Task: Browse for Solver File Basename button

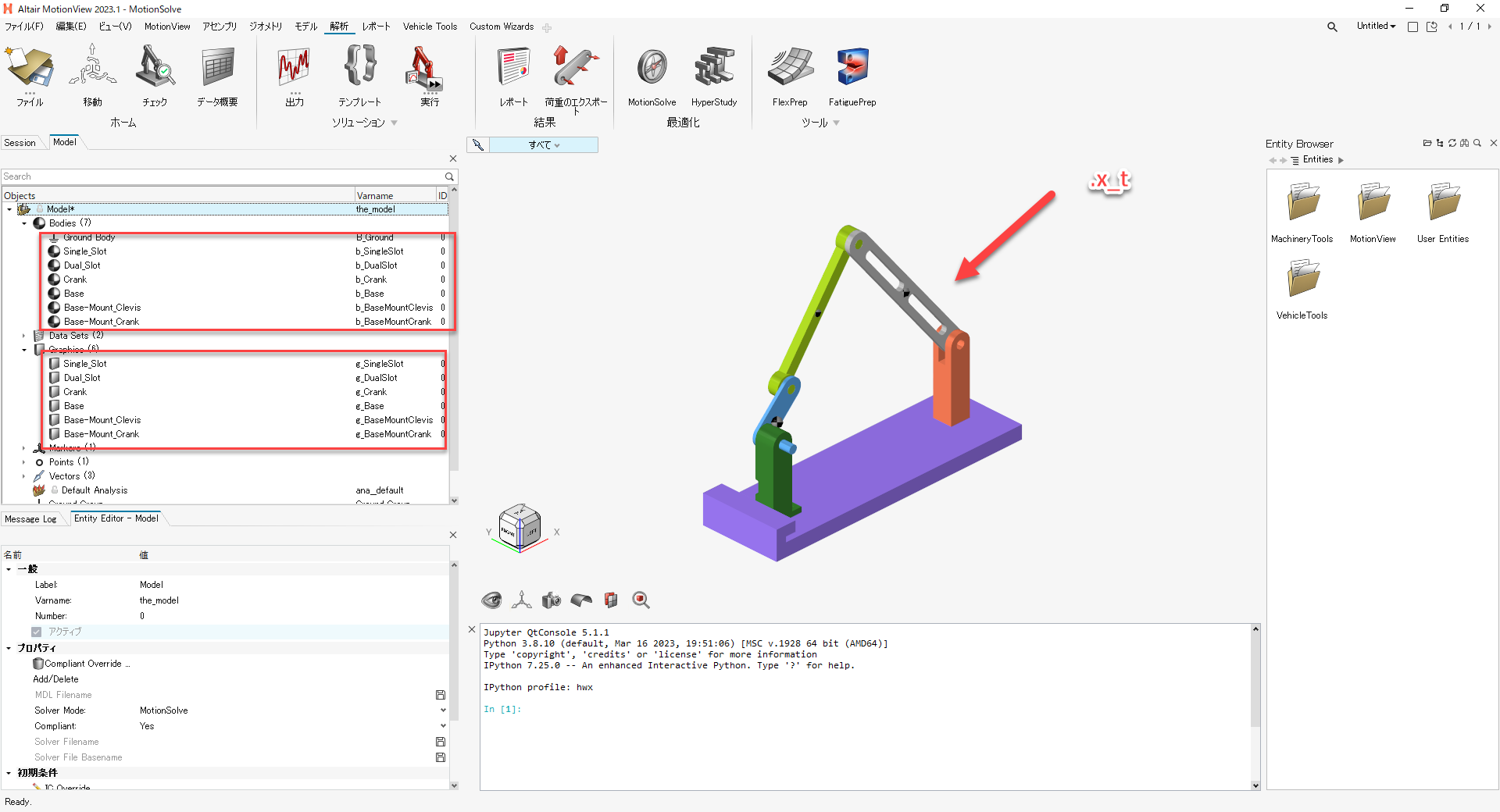Action: pos(441,757)
